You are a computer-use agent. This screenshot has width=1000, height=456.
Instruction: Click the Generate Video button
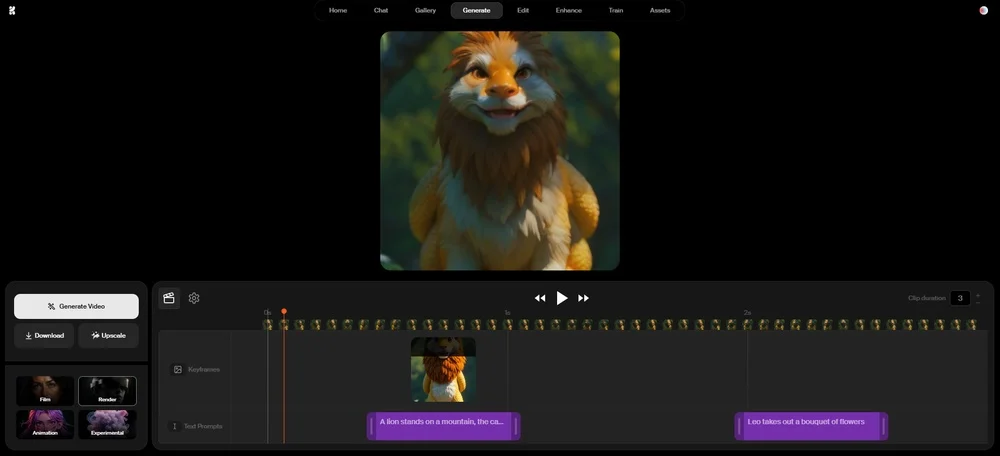tap(76, 306)
